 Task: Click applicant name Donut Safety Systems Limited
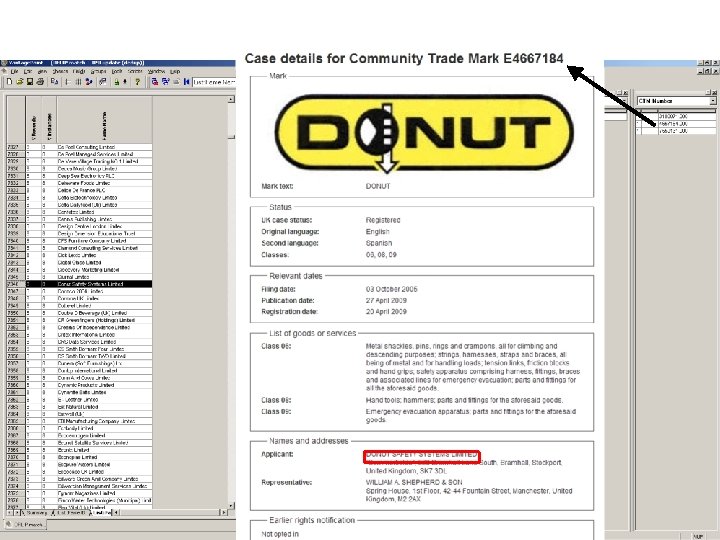click(422, 455)
